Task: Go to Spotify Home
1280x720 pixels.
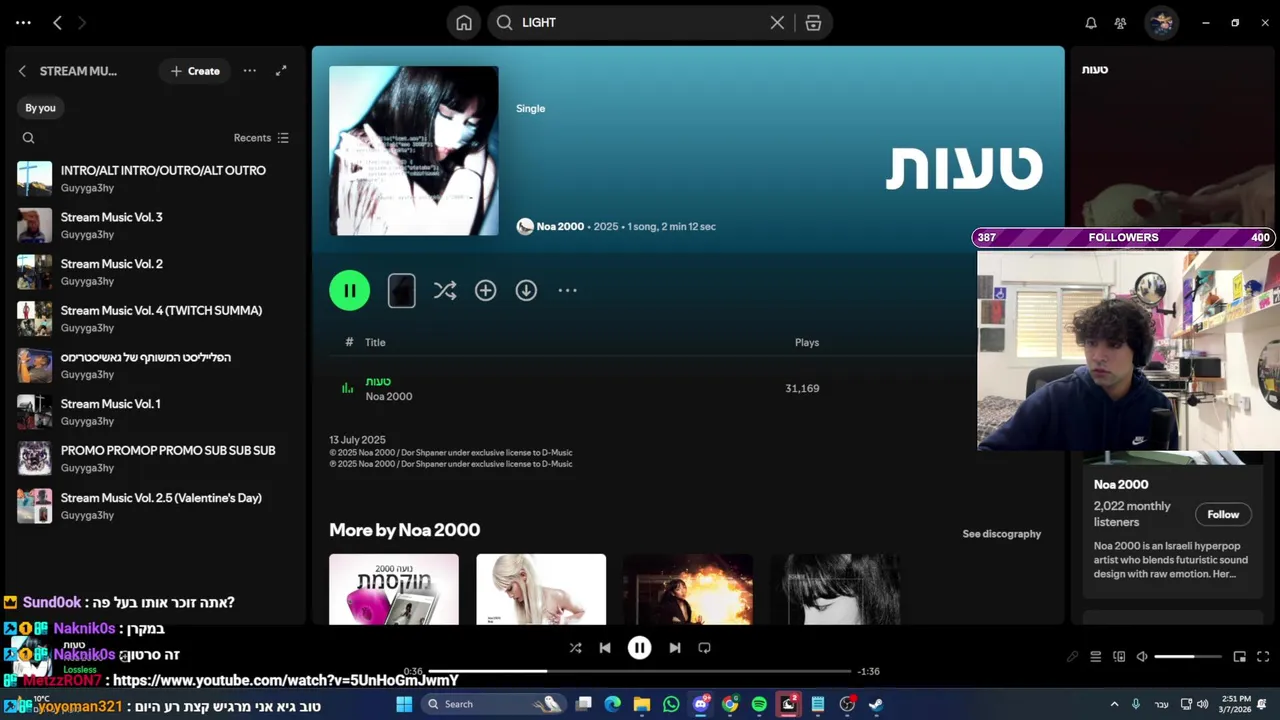Action: (464, 22)
